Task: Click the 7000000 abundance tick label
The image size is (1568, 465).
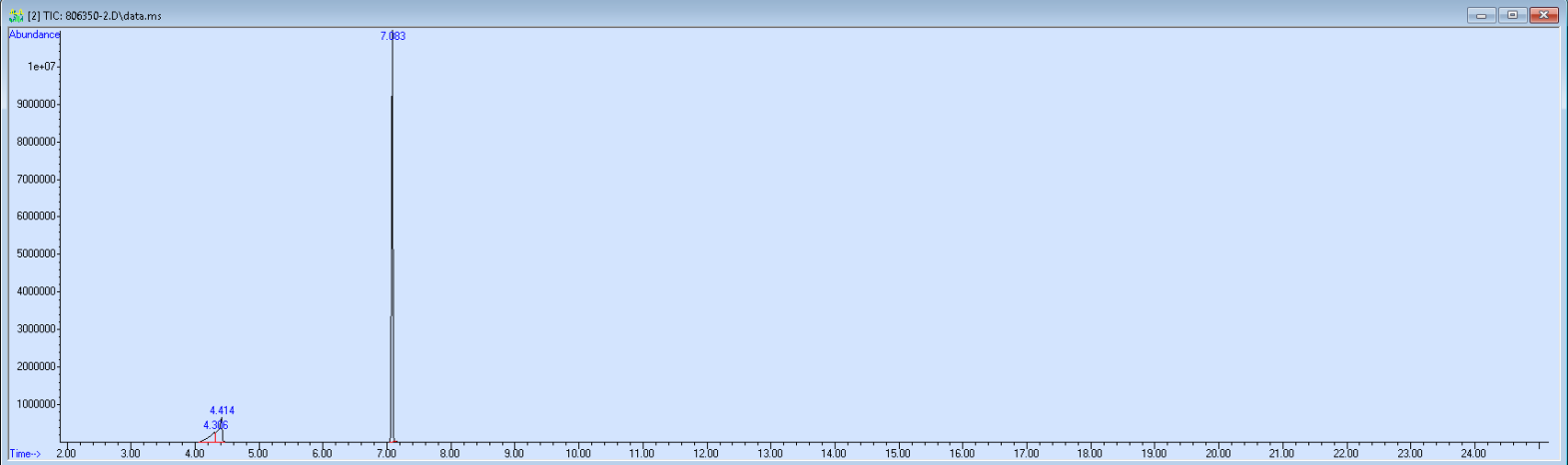Action: click(x=36, y=180)
